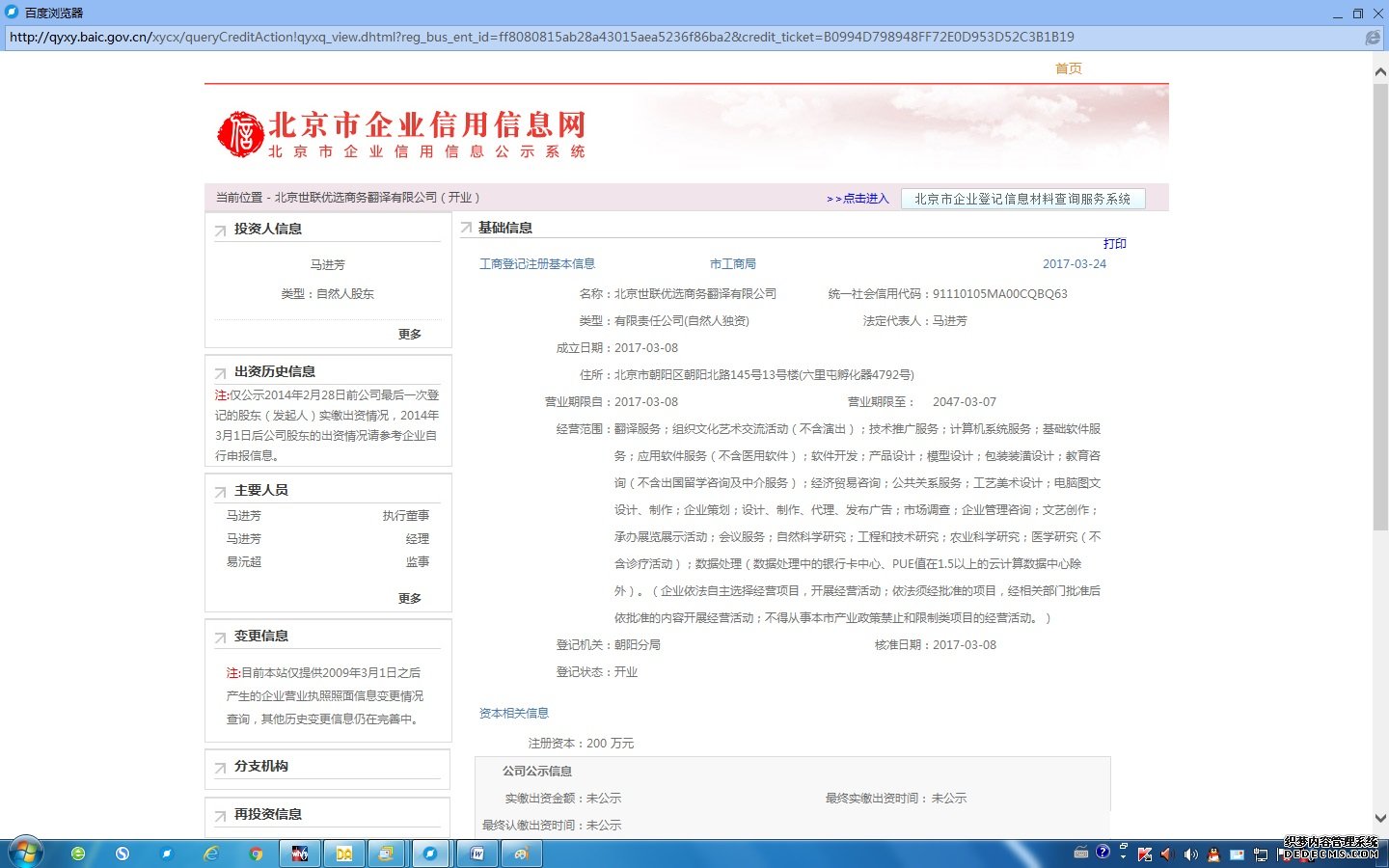Click the browser address bar URL

point(540,38)
